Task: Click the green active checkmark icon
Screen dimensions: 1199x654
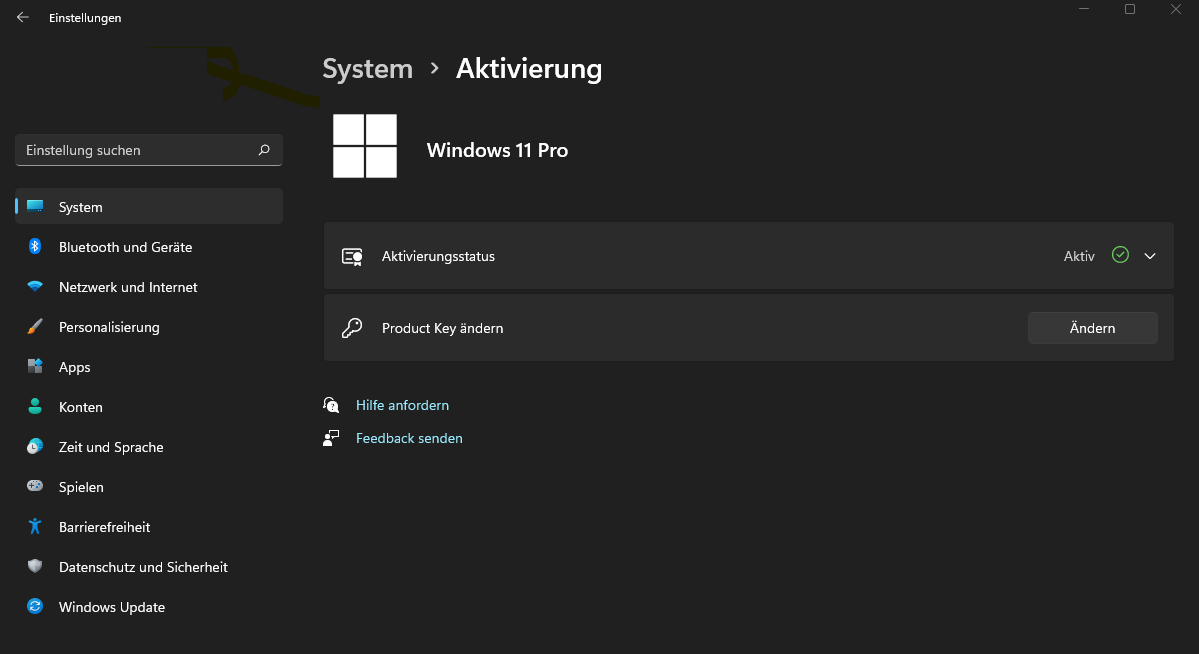Action: [1120, 255]
